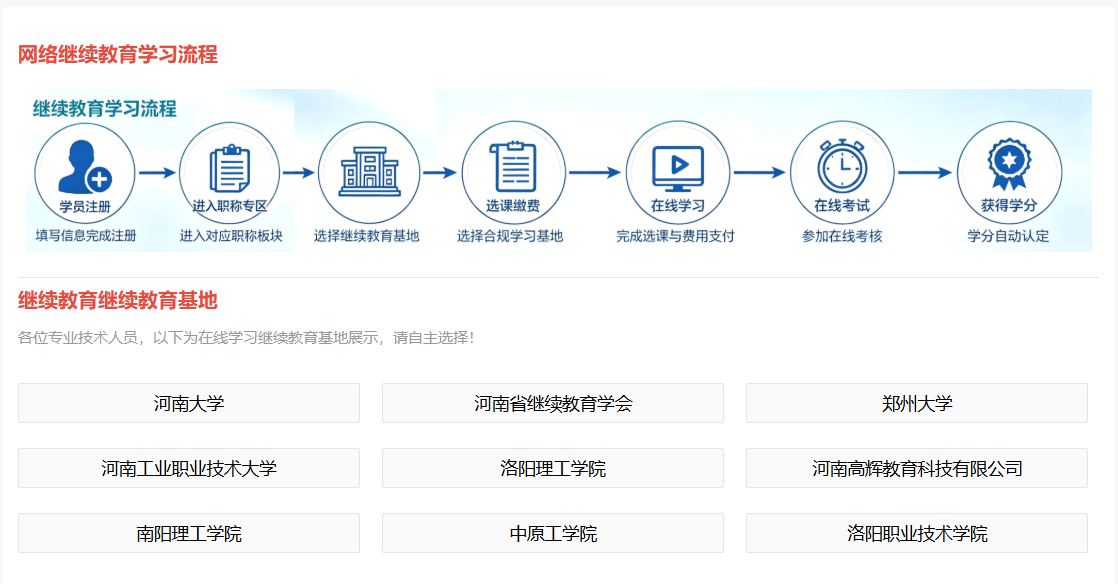Click the 选择继续教育基地 caption
The width and height of the screenshot is (1118, 584).
(x=366, y=236)
